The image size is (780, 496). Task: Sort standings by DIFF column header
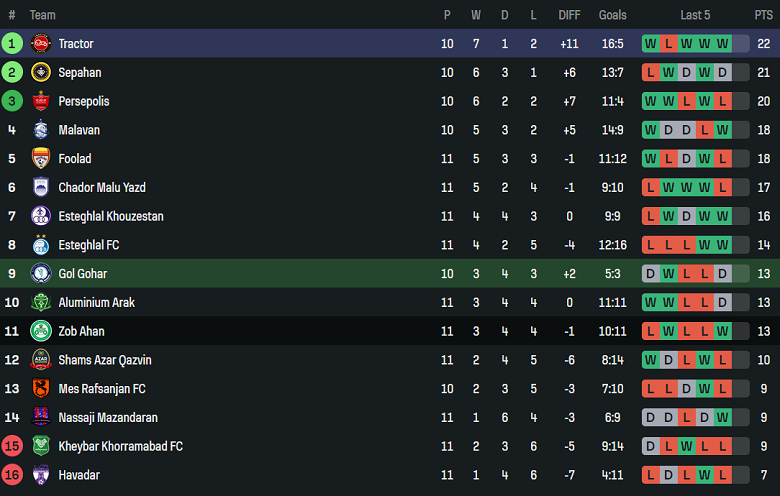(x=569, y=15)
